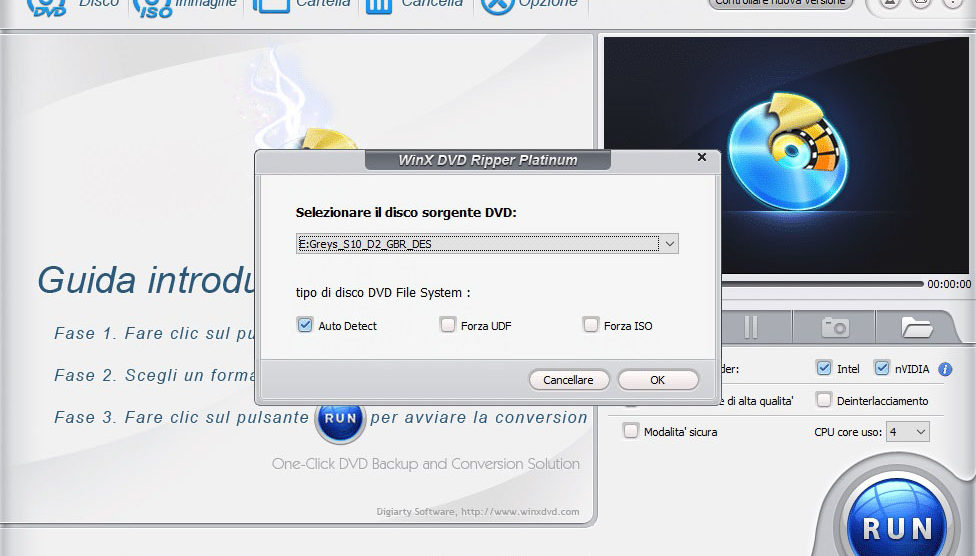Image resolution: width=976 pixels, height=556 pixels.
Task: Click the Cancella trash button
Action: (415, 5)
